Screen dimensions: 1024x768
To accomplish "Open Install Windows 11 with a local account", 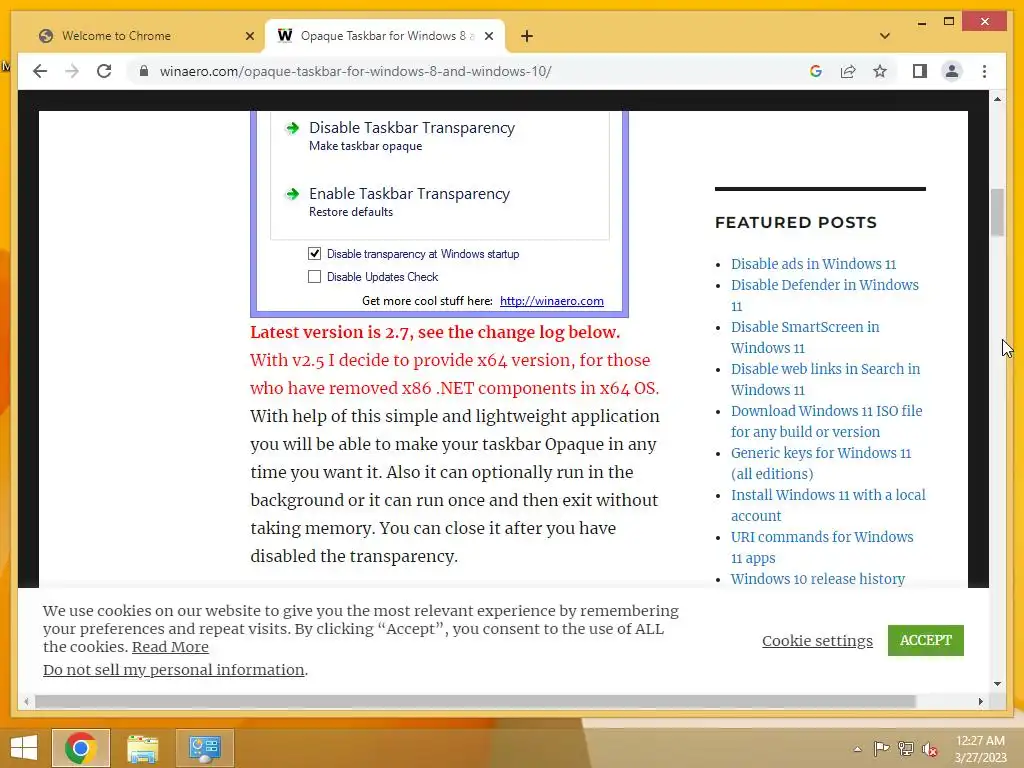I will pos(828,505).
